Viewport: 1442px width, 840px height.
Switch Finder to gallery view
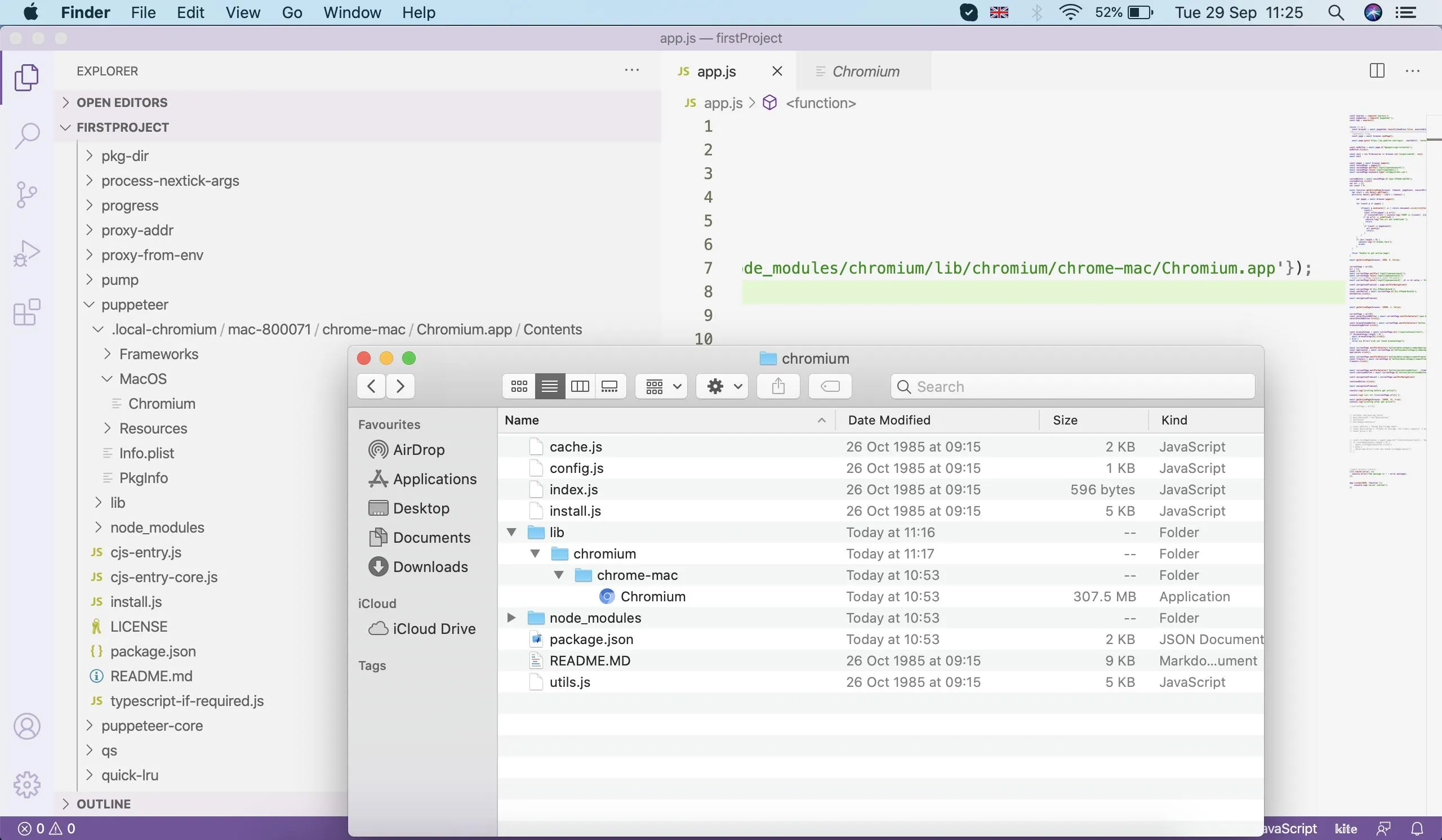pos(609,387)
